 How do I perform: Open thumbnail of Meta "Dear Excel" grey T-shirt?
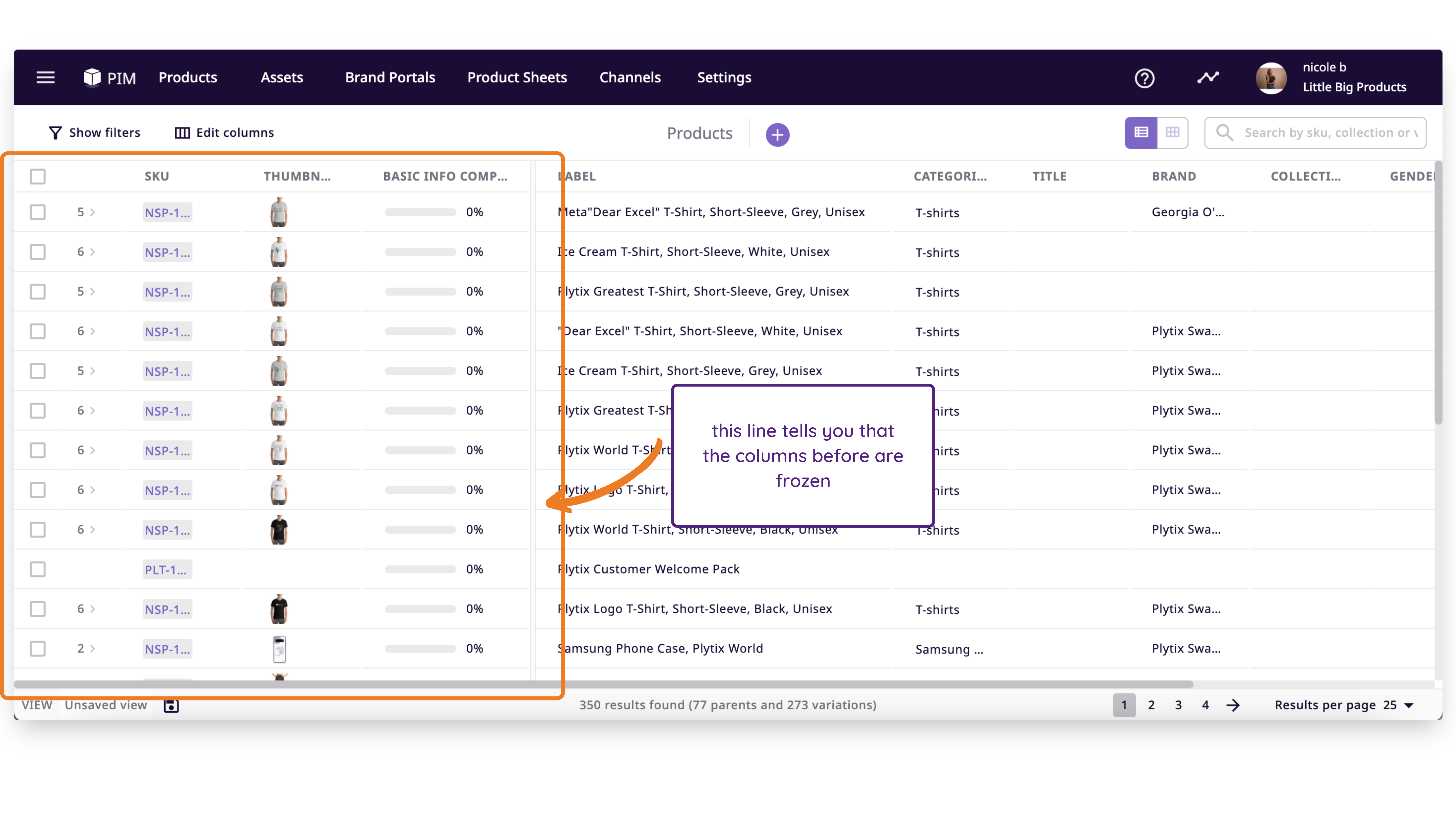click(279, 213)
